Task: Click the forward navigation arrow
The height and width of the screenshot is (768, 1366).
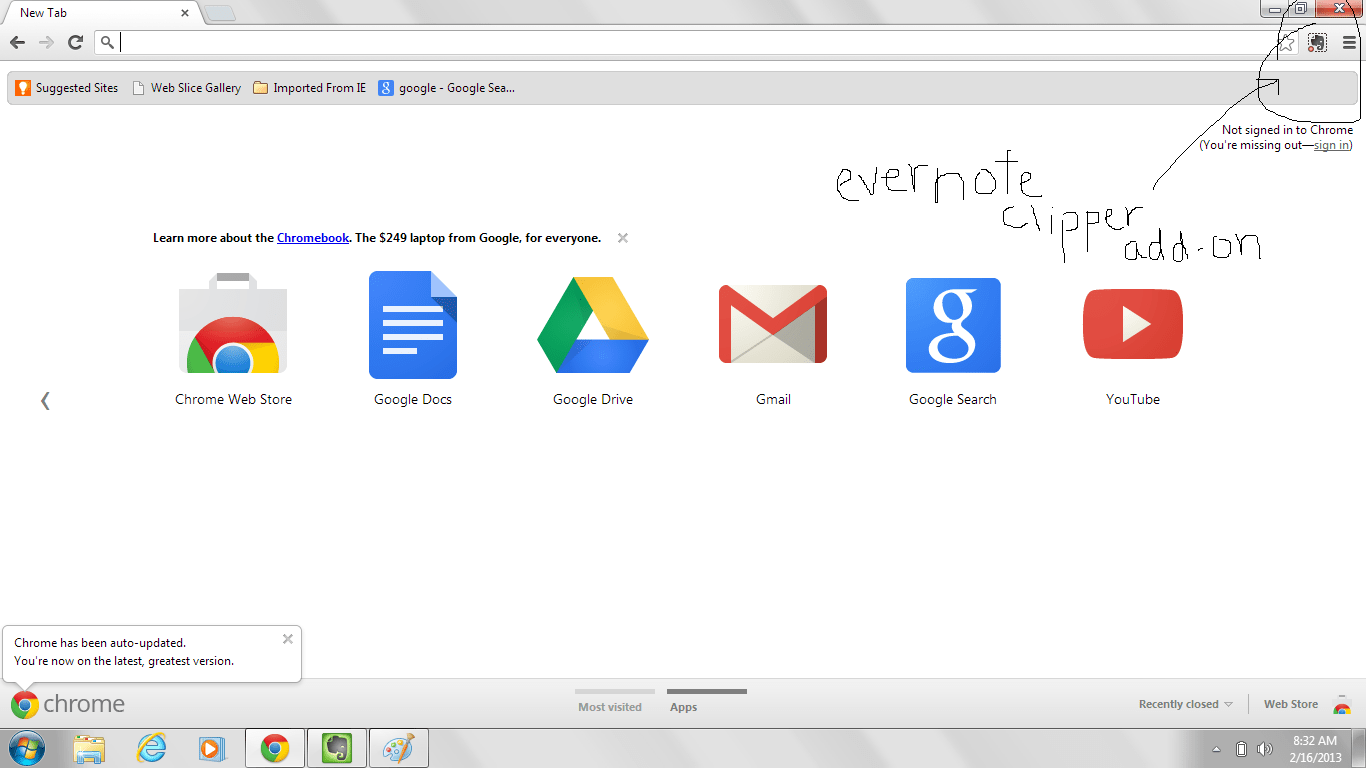Action: click(x=46, y=42)
